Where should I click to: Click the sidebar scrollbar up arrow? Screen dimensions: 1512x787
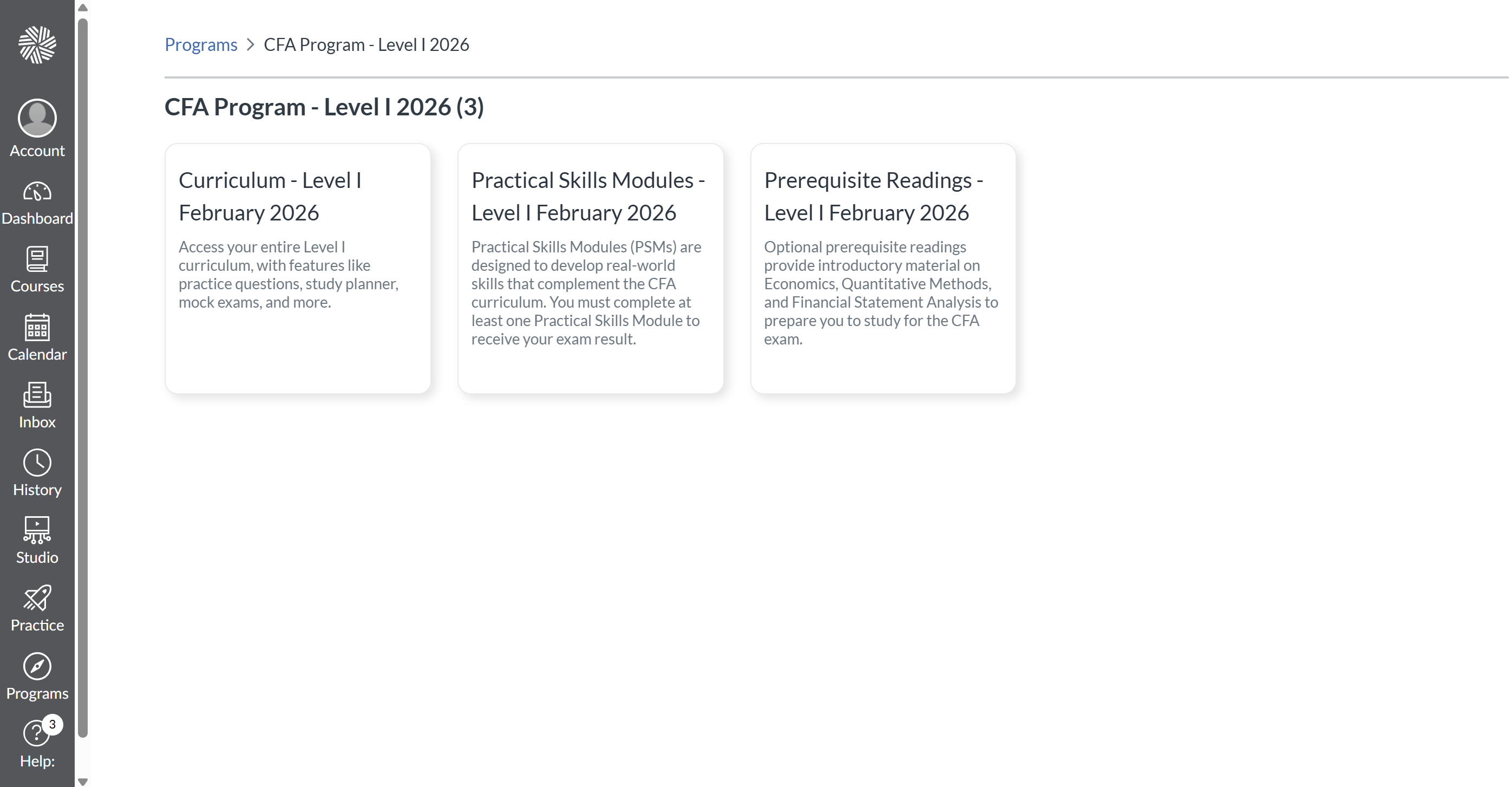(83, 8)
